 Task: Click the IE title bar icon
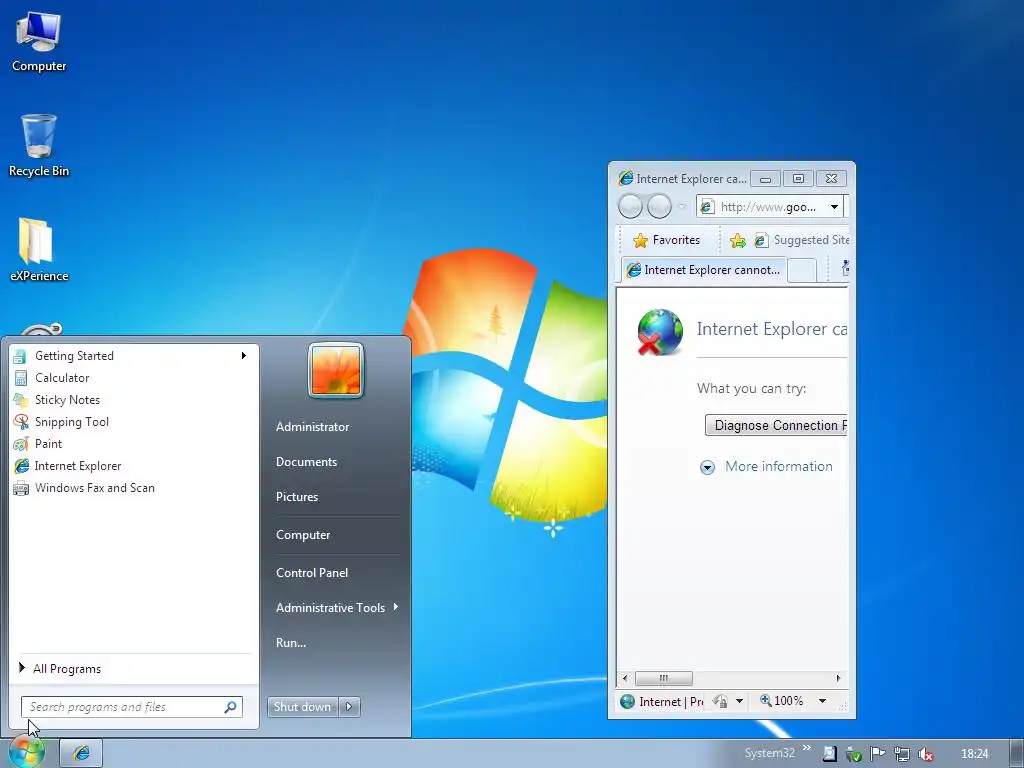[626, 178]
